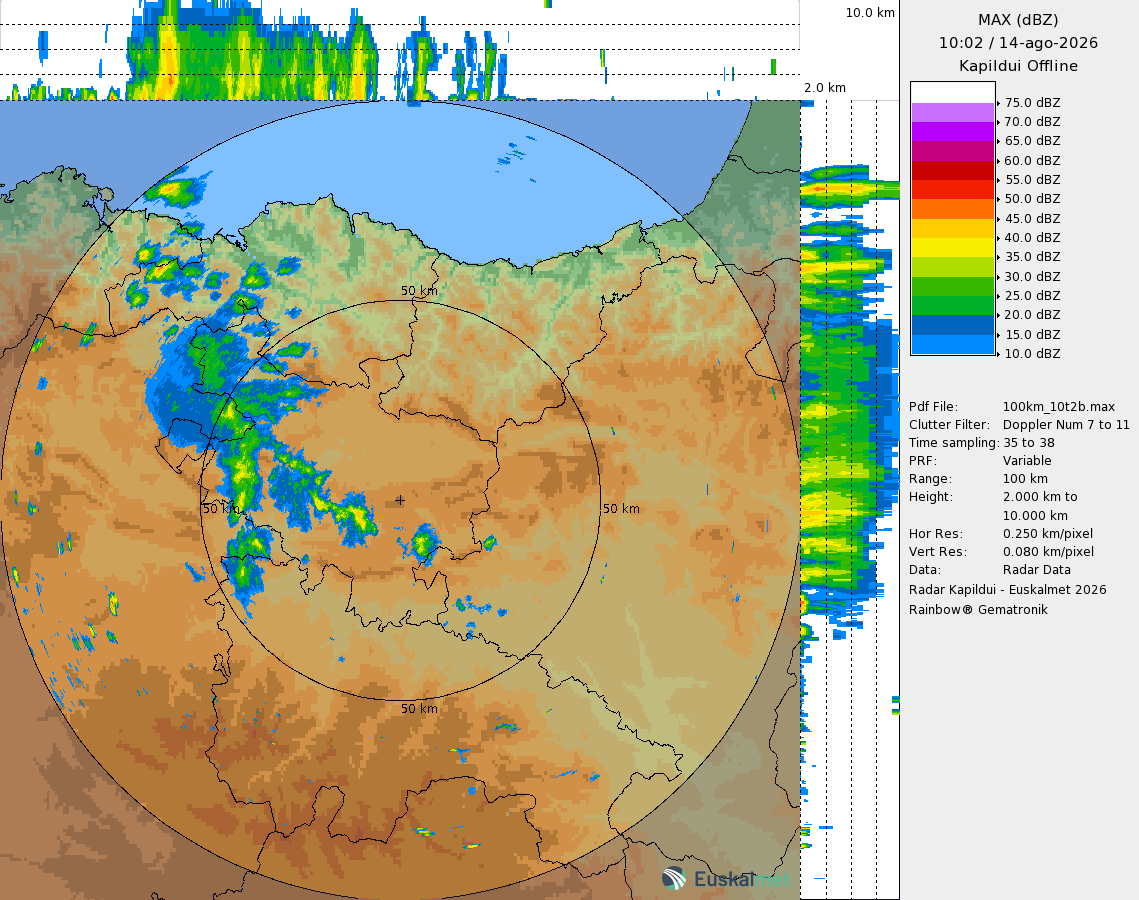Click the Pdf File label

tap(933, 407)
